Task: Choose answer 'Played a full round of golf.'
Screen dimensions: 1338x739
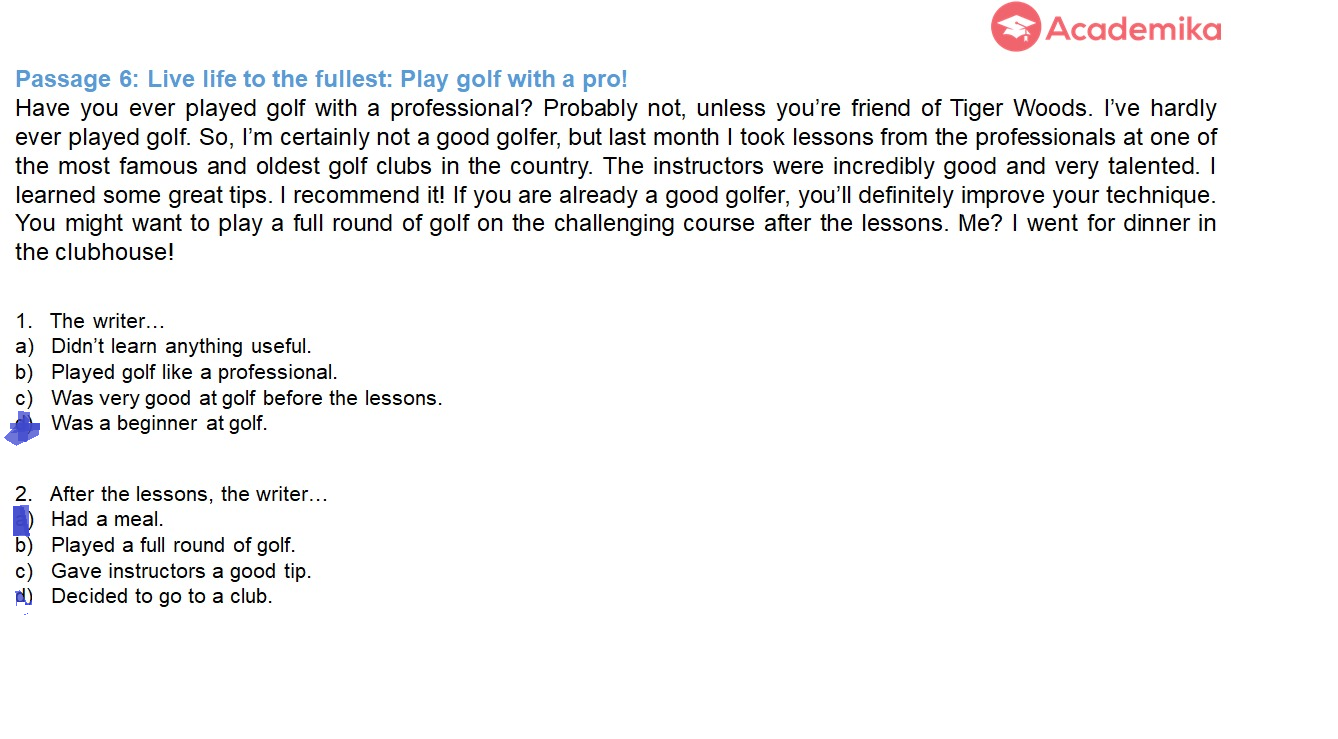Action: pyautogui.click(x=173, y=545)
